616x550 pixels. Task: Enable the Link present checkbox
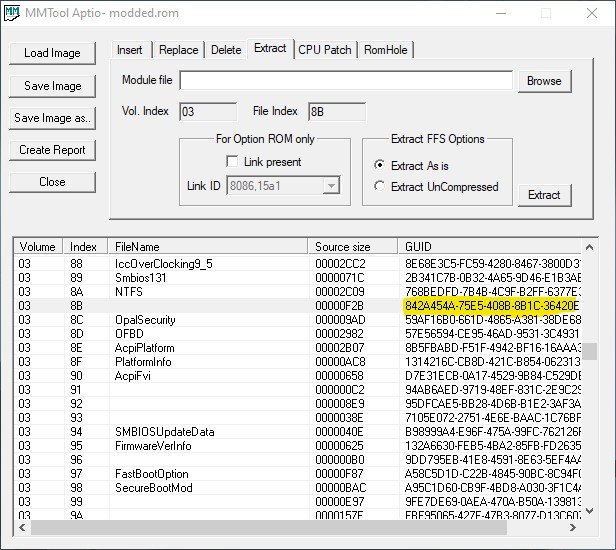[232, 161]
